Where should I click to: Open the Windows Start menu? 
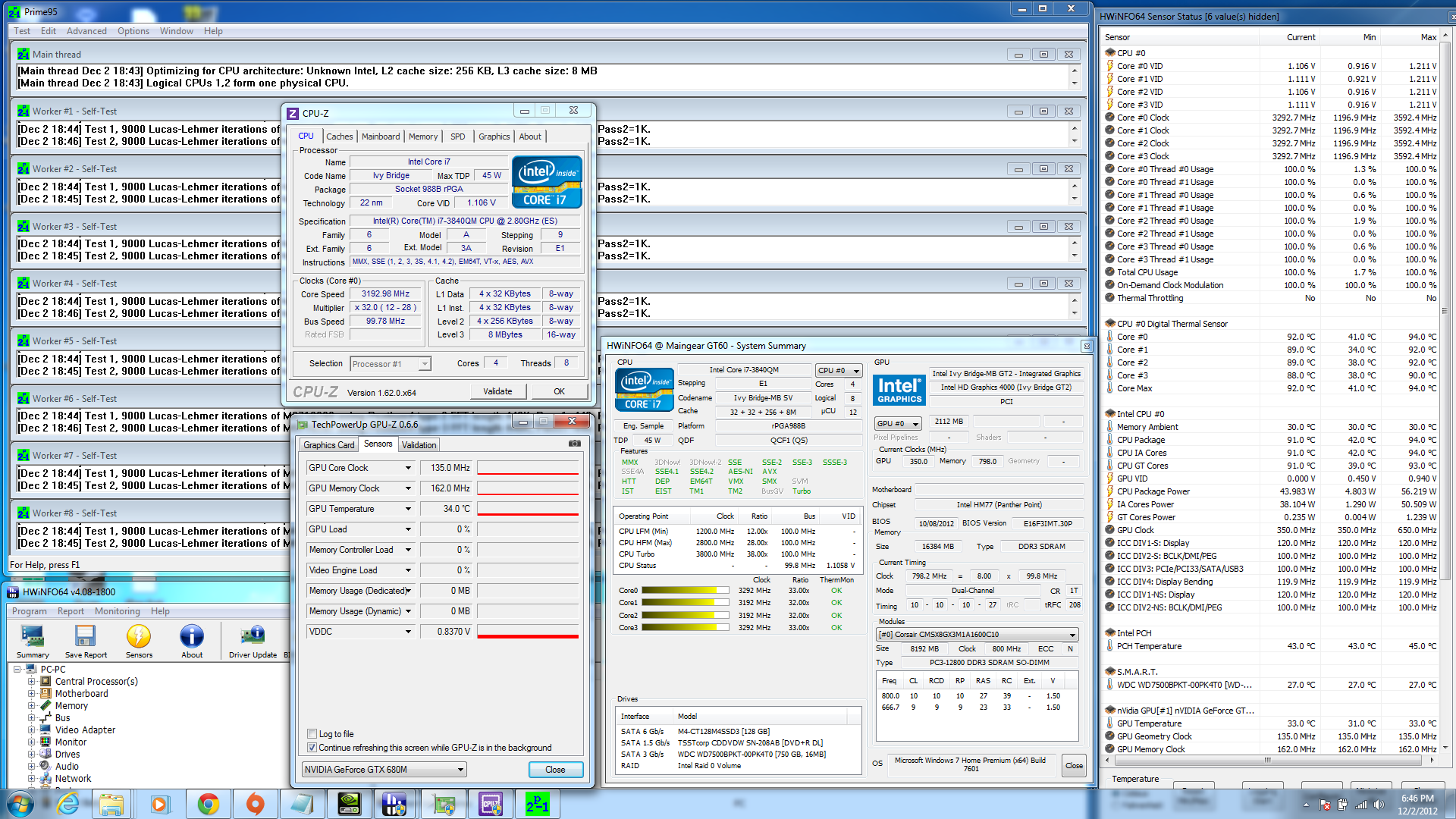point(19,804)
